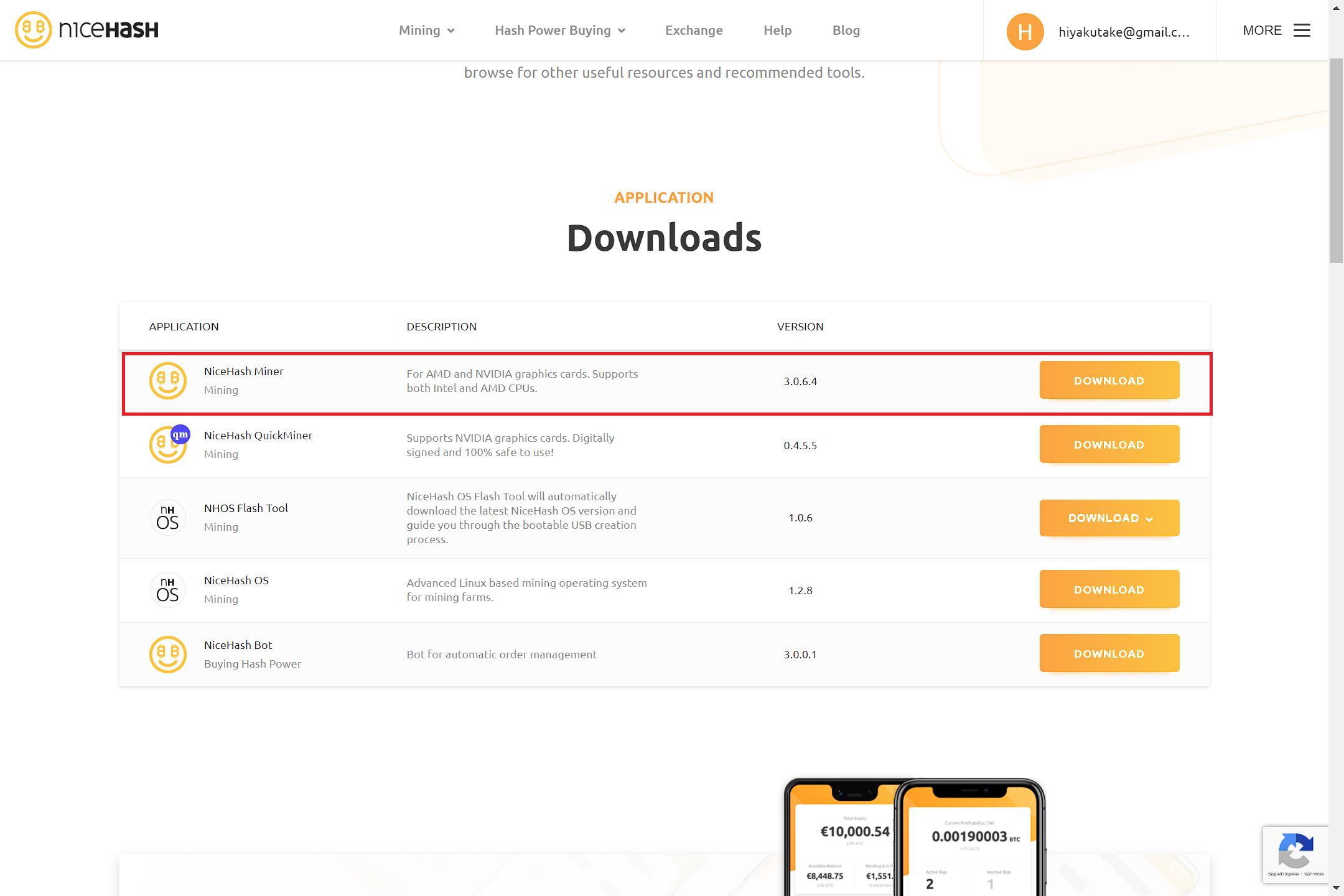Expand the Mining dropdown menu
Viewport: 1344px width, 896px height.
[427, 30]
